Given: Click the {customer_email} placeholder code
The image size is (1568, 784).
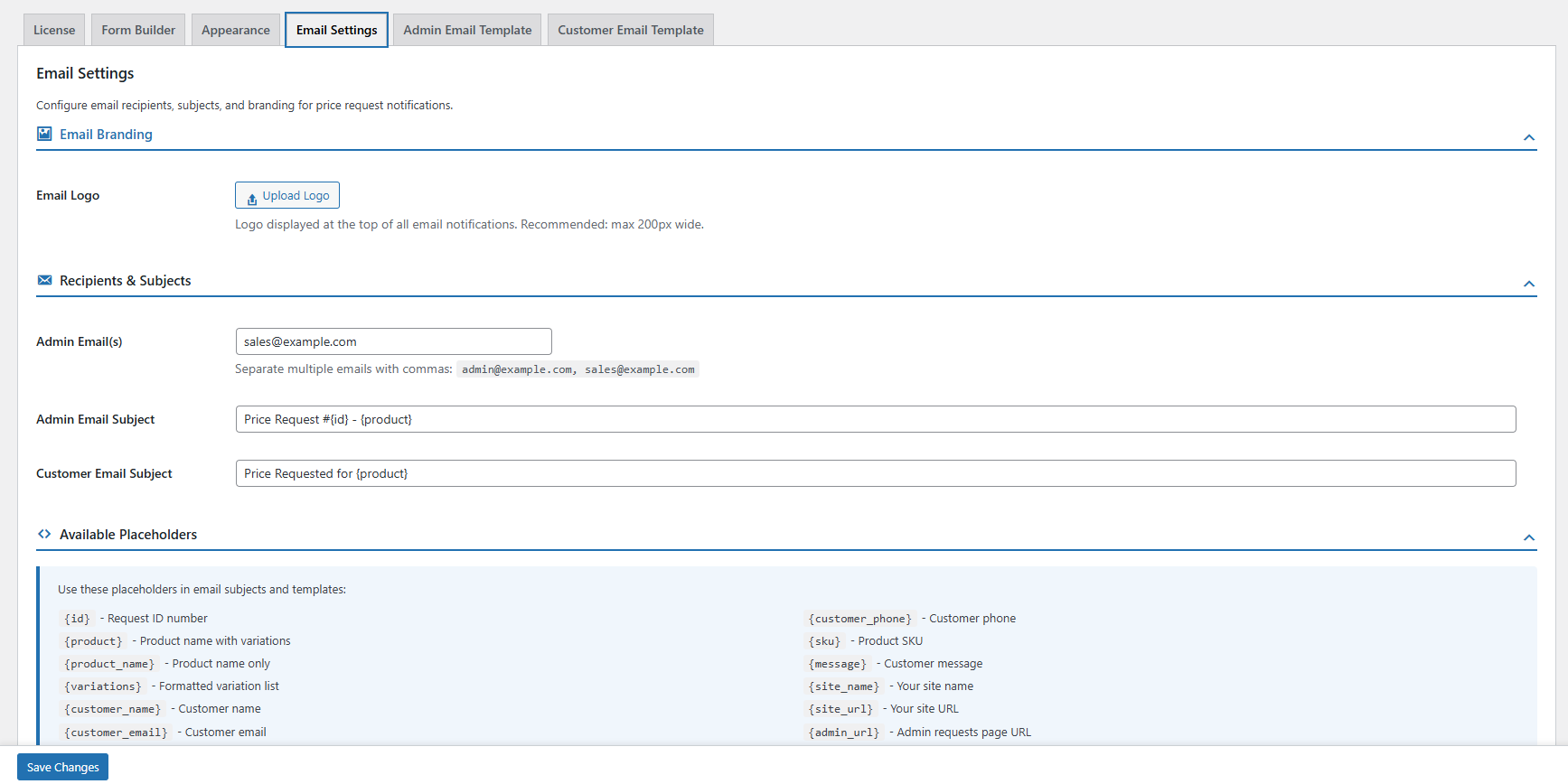Looking at the screenshot, I should click(x=116, y=733).
